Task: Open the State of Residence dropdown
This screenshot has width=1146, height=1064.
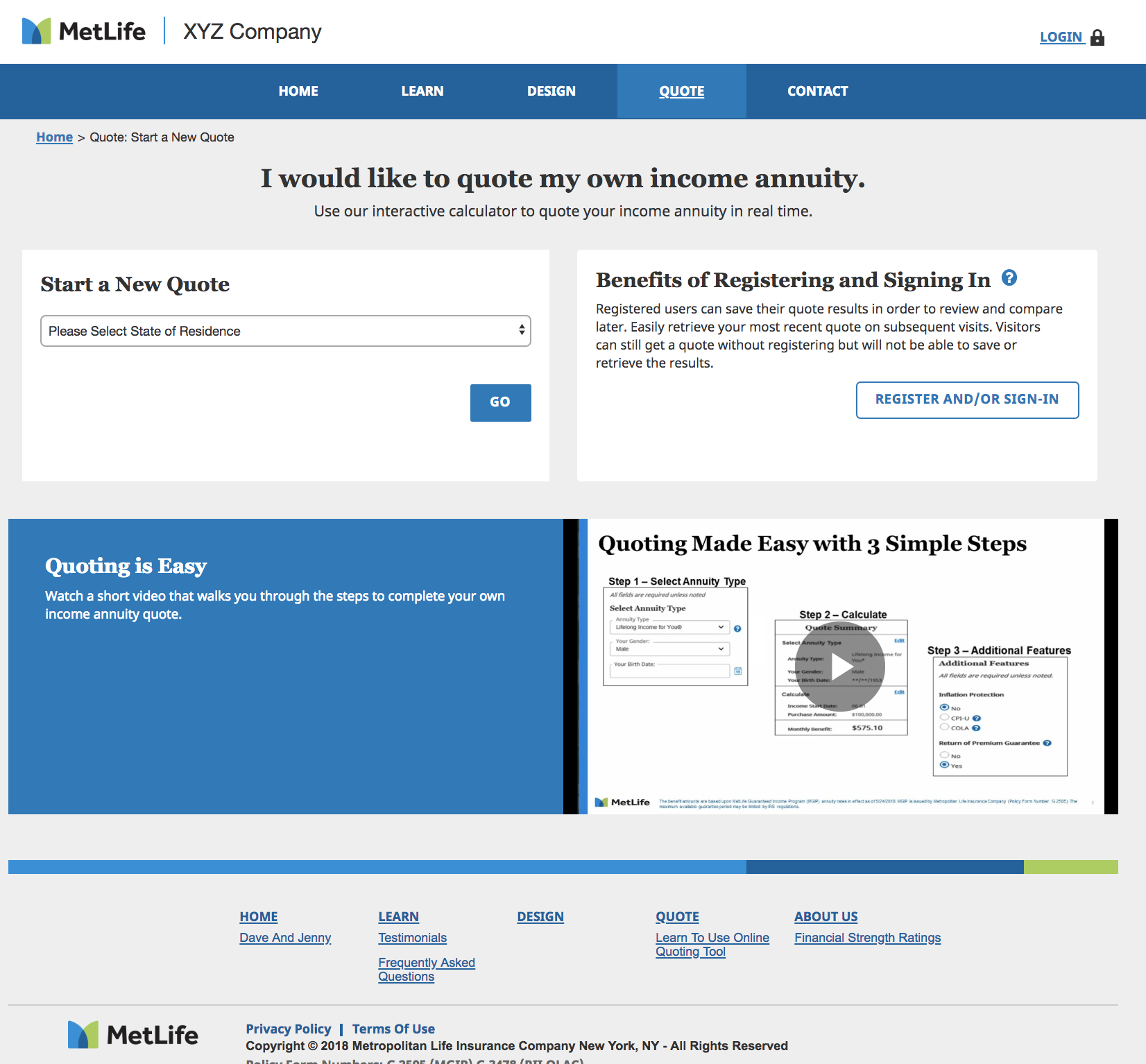Action: point(286,331)
